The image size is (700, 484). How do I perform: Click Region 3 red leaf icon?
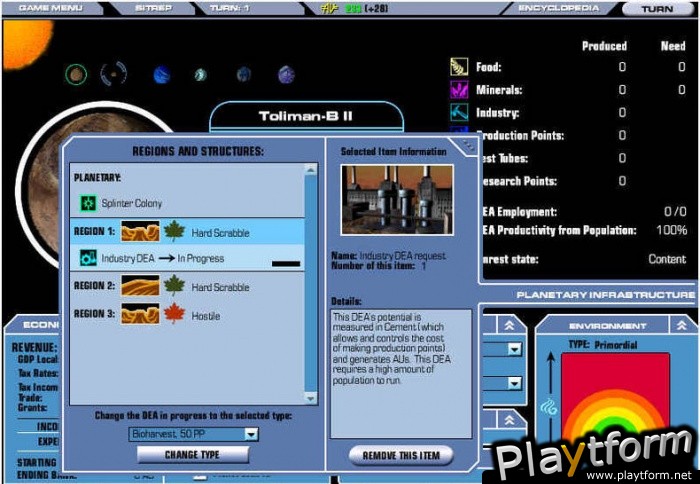[x=174, y=314]
